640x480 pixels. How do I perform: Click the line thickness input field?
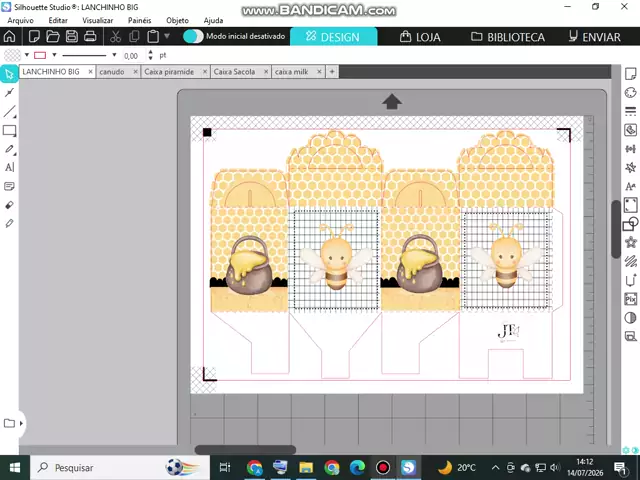133,56
